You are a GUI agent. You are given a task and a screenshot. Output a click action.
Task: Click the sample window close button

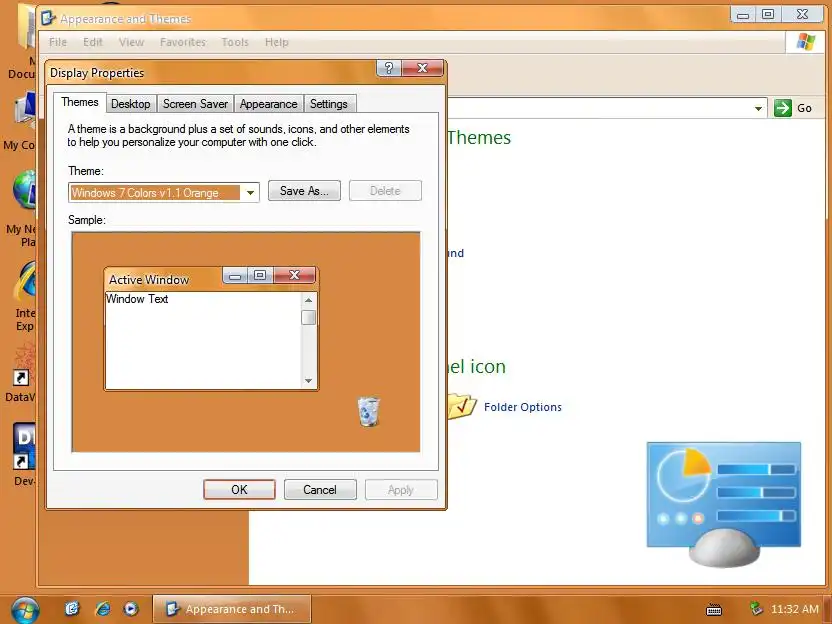coord(294,275)
